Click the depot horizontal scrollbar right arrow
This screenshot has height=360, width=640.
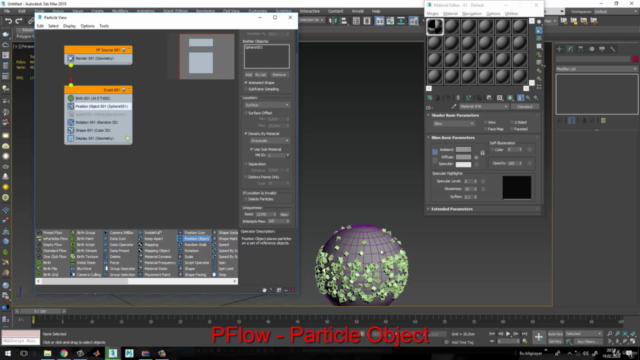pos(235,281)
